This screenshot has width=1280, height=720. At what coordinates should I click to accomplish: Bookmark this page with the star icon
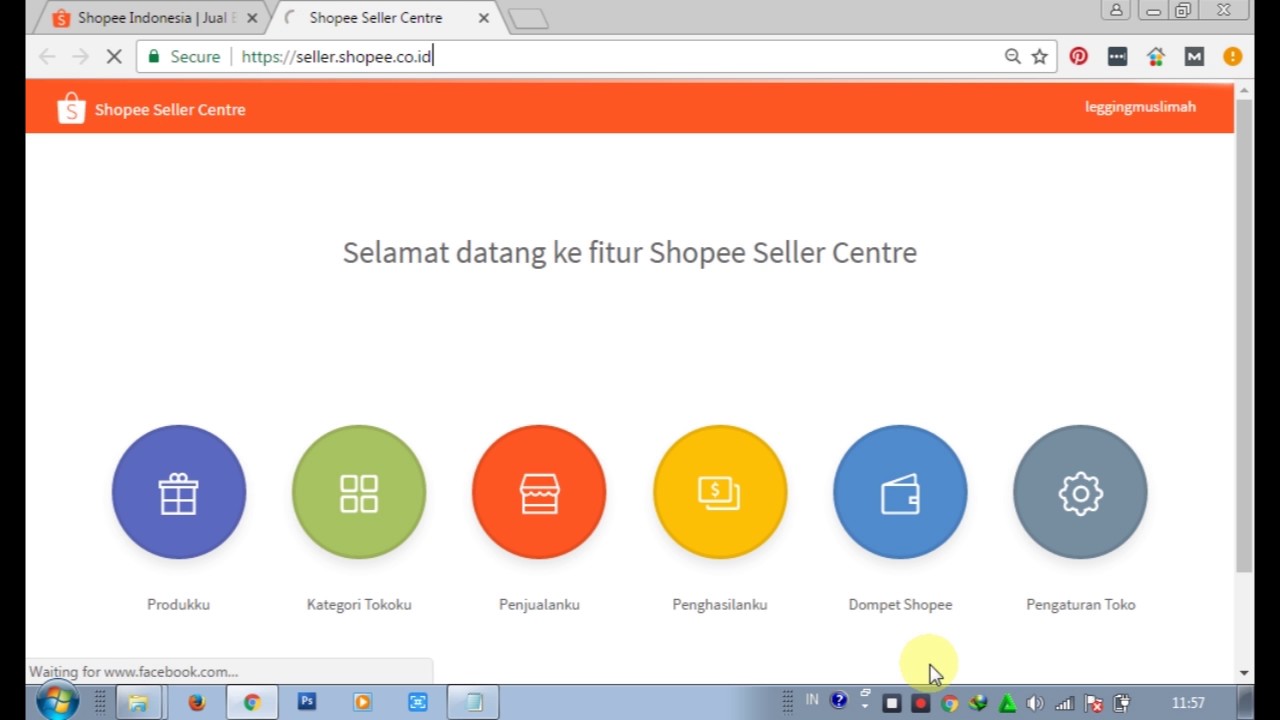pos(1040,57)
